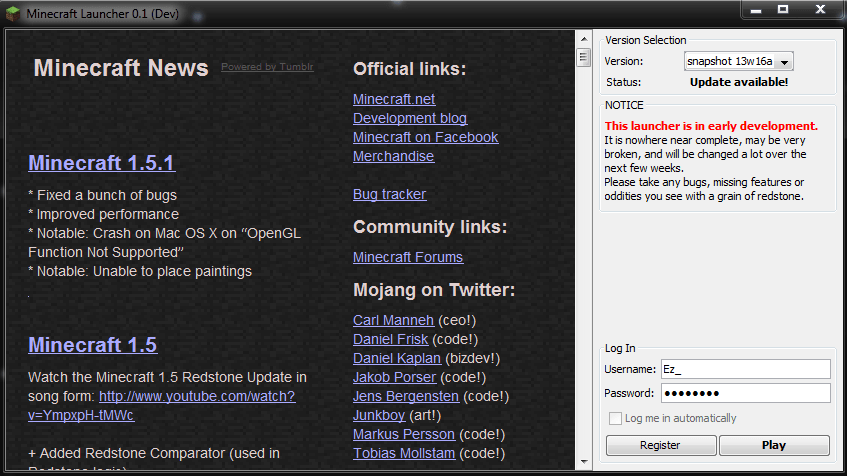Click the Official links: heading
Image resolution: width=847 pixels, height=476 pixels.
coord(409,69)
